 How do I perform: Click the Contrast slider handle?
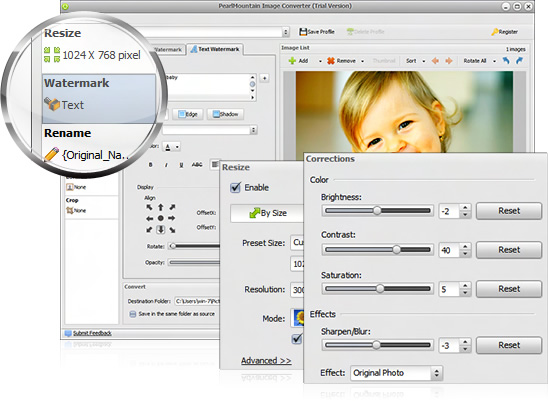pyautogui.click(x=396, y=250)
